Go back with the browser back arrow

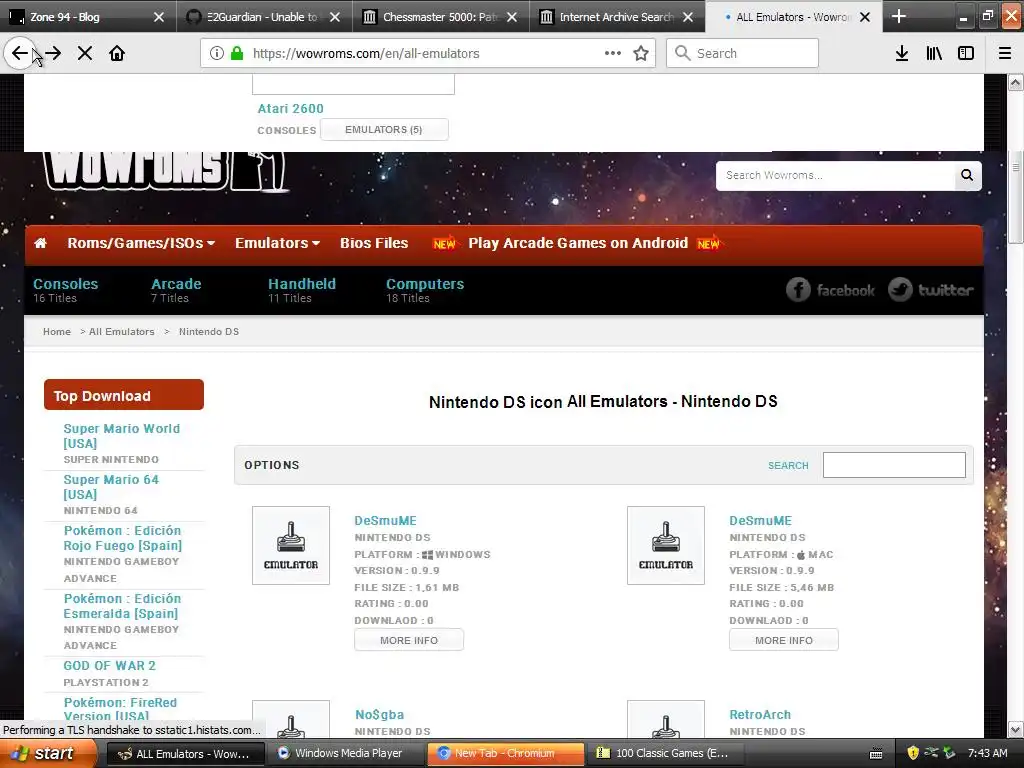pyautogui.click(x=20, y=53)
